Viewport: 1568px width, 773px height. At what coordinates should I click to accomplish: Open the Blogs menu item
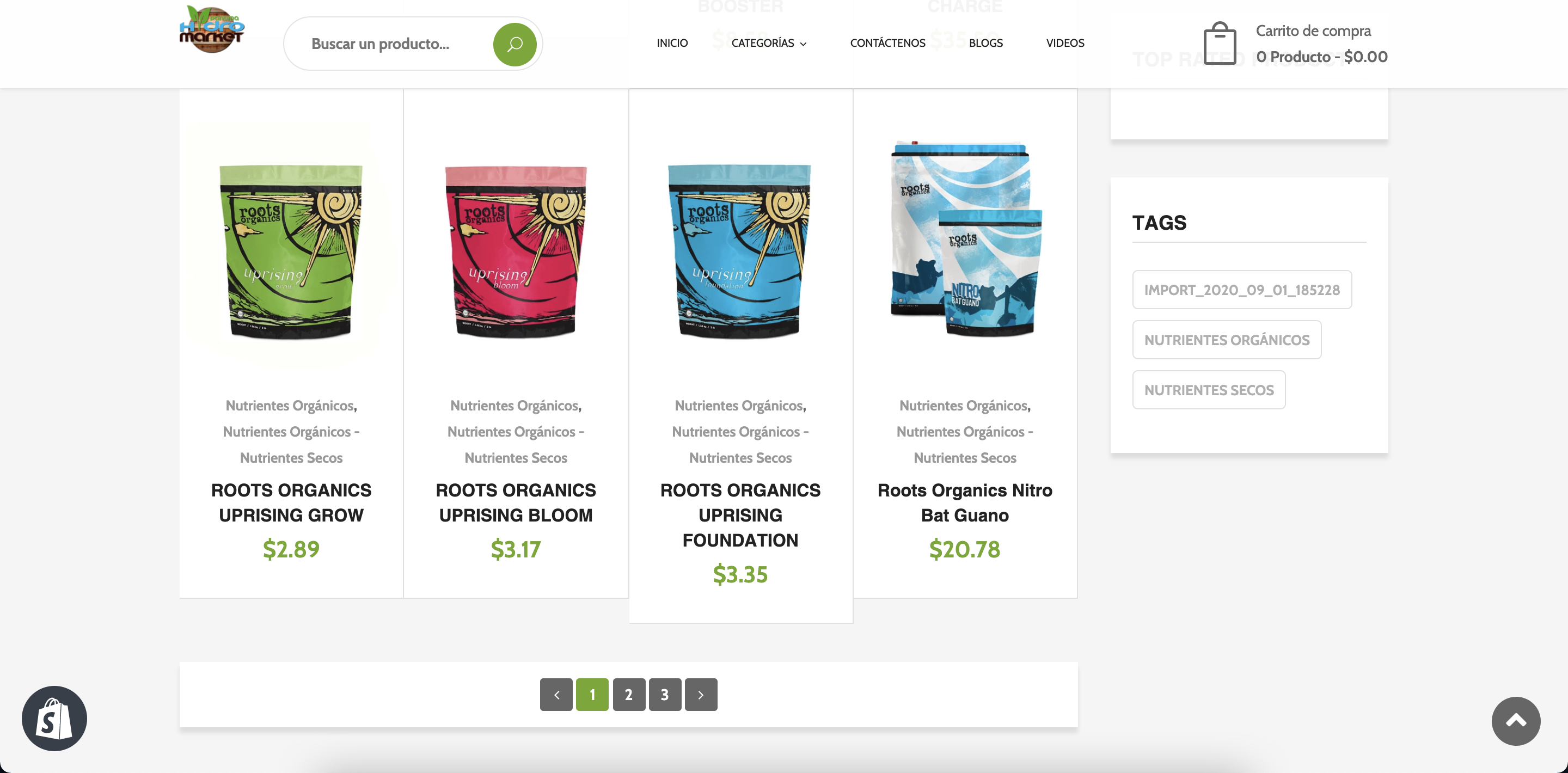(x=985, y=43)
